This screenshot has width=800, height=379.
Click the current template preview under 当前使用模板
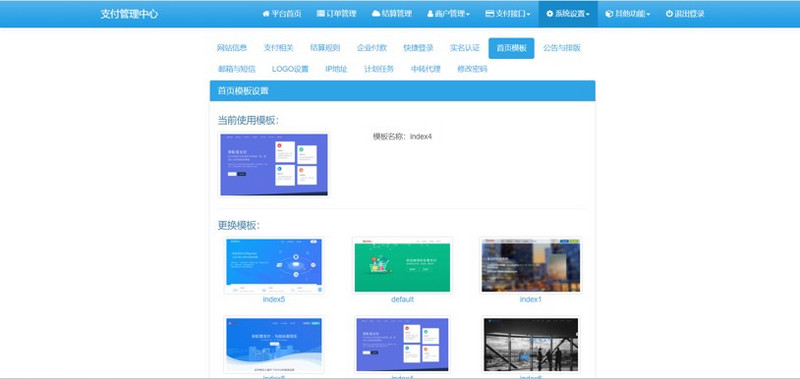click(x=274, y=165)
